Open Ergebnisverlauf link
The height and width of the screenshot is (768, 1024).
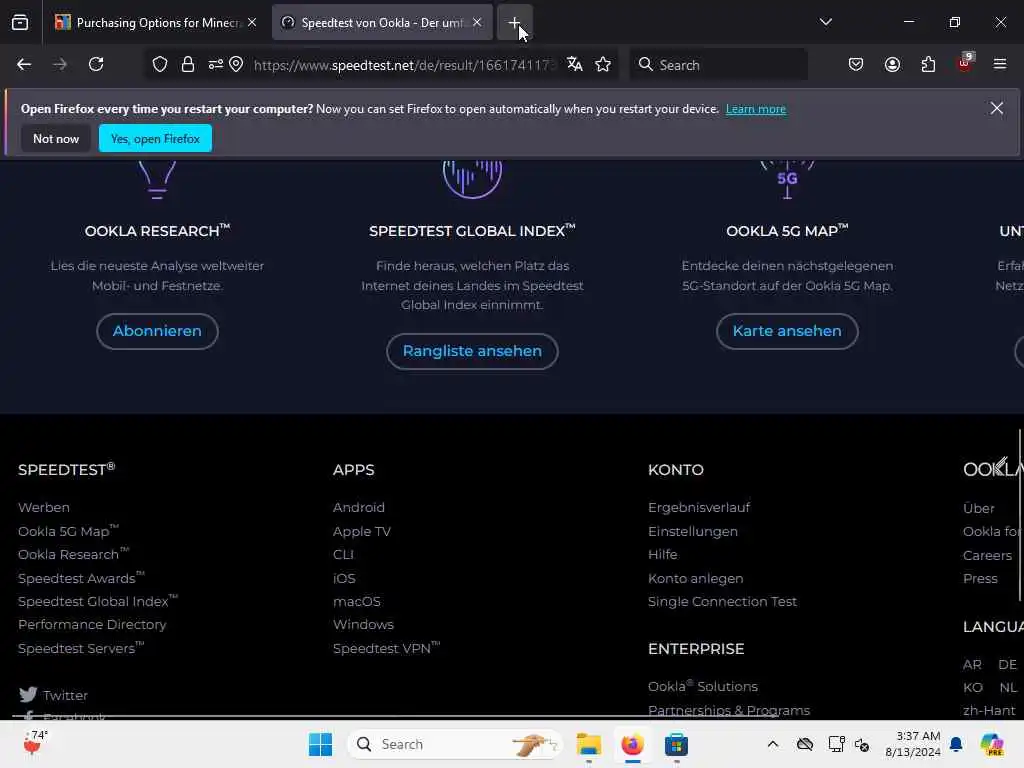[699, 507]
